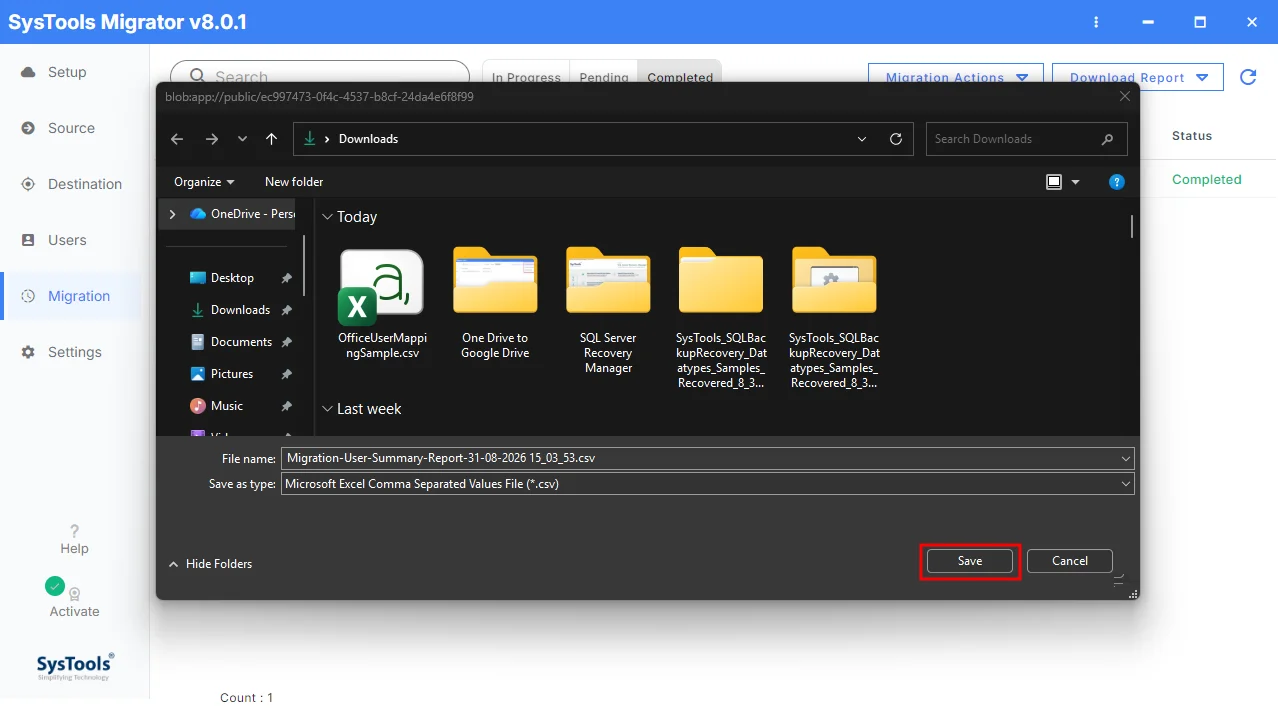Click the pin icon next to Downloads
This screenshot has width=1278, height=717.
pos(286,310)
